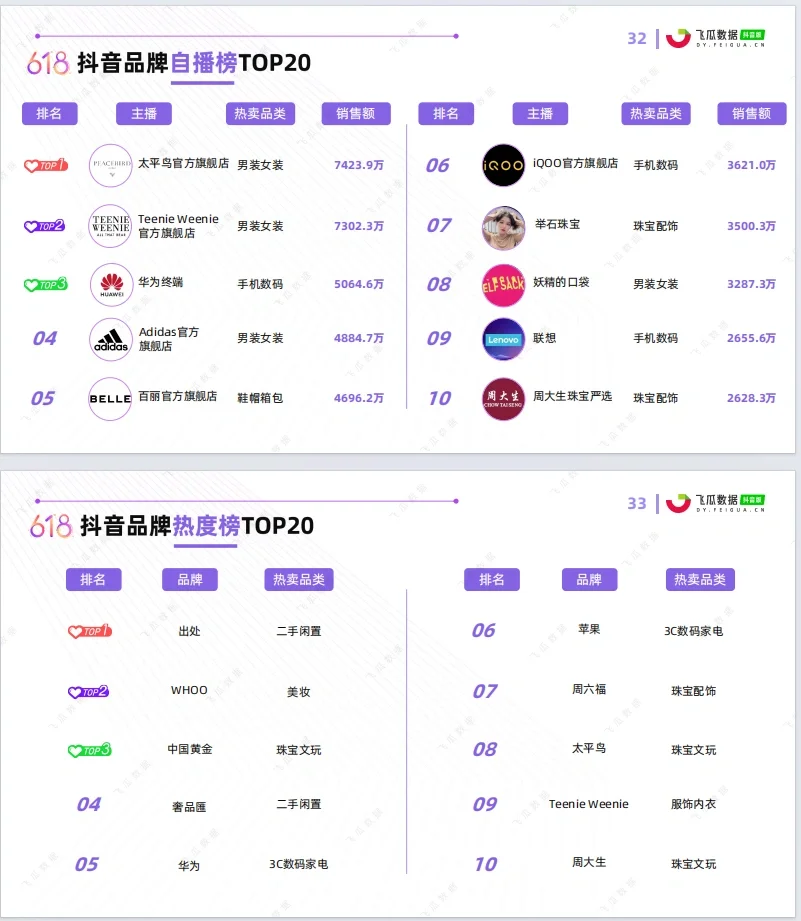801x921 pixels.
Task: Click brand 奢品匯 in the popularity list
Action: click(x=189, y=807)
